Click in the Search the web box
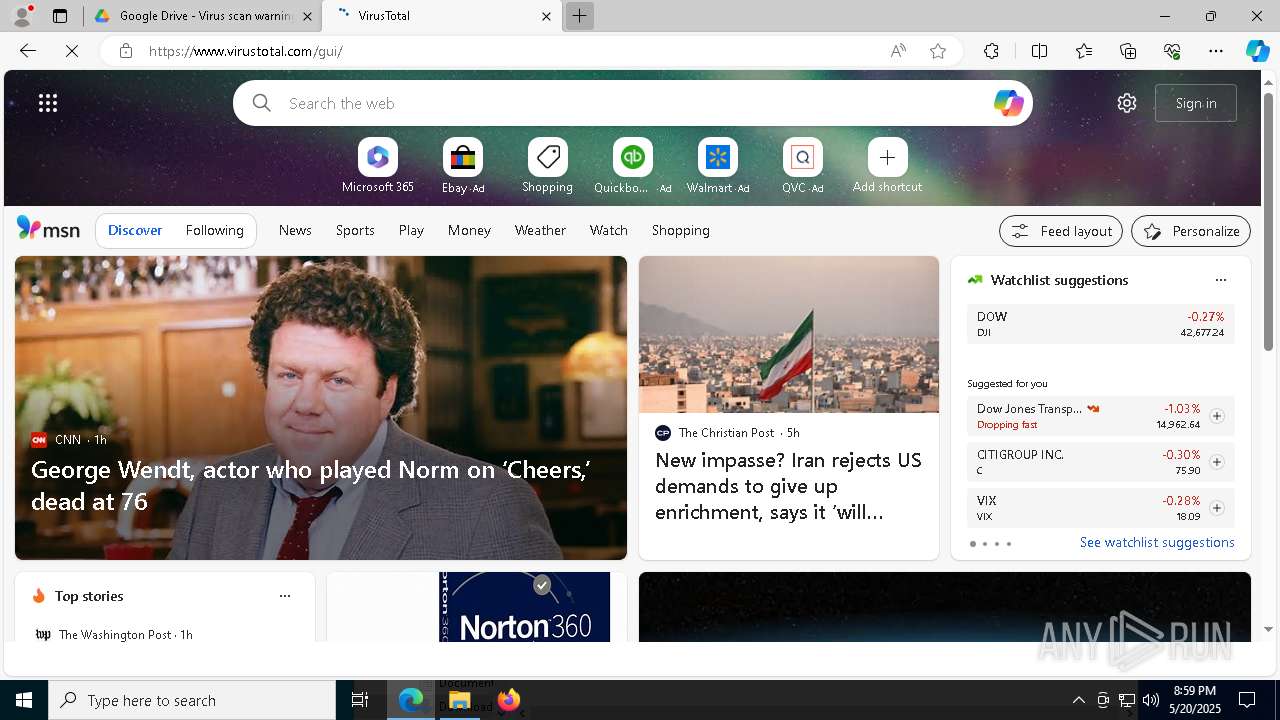This screenshot has height=720, width=1280. coord(633,103)
